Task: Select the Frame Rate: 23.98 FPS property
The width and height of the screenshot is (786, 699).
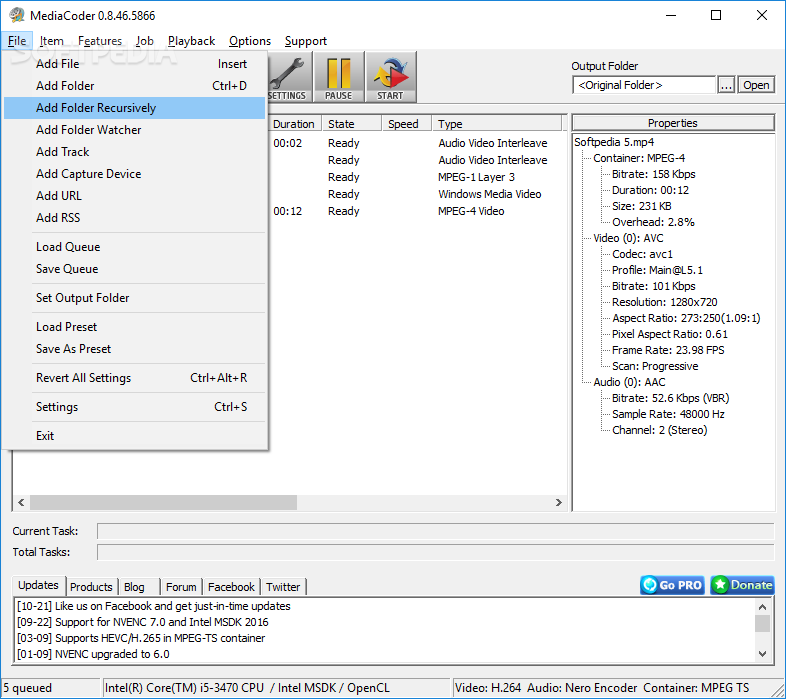Action: (x=668, y=351)
